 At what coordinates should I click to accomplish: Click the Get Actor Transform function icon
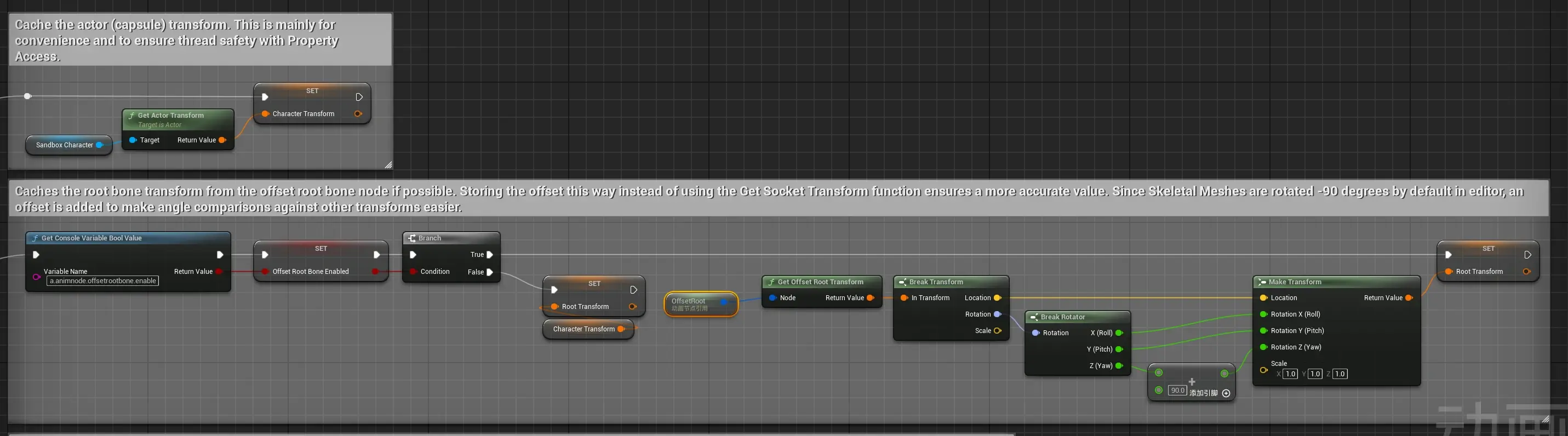(x=131, y=116)
